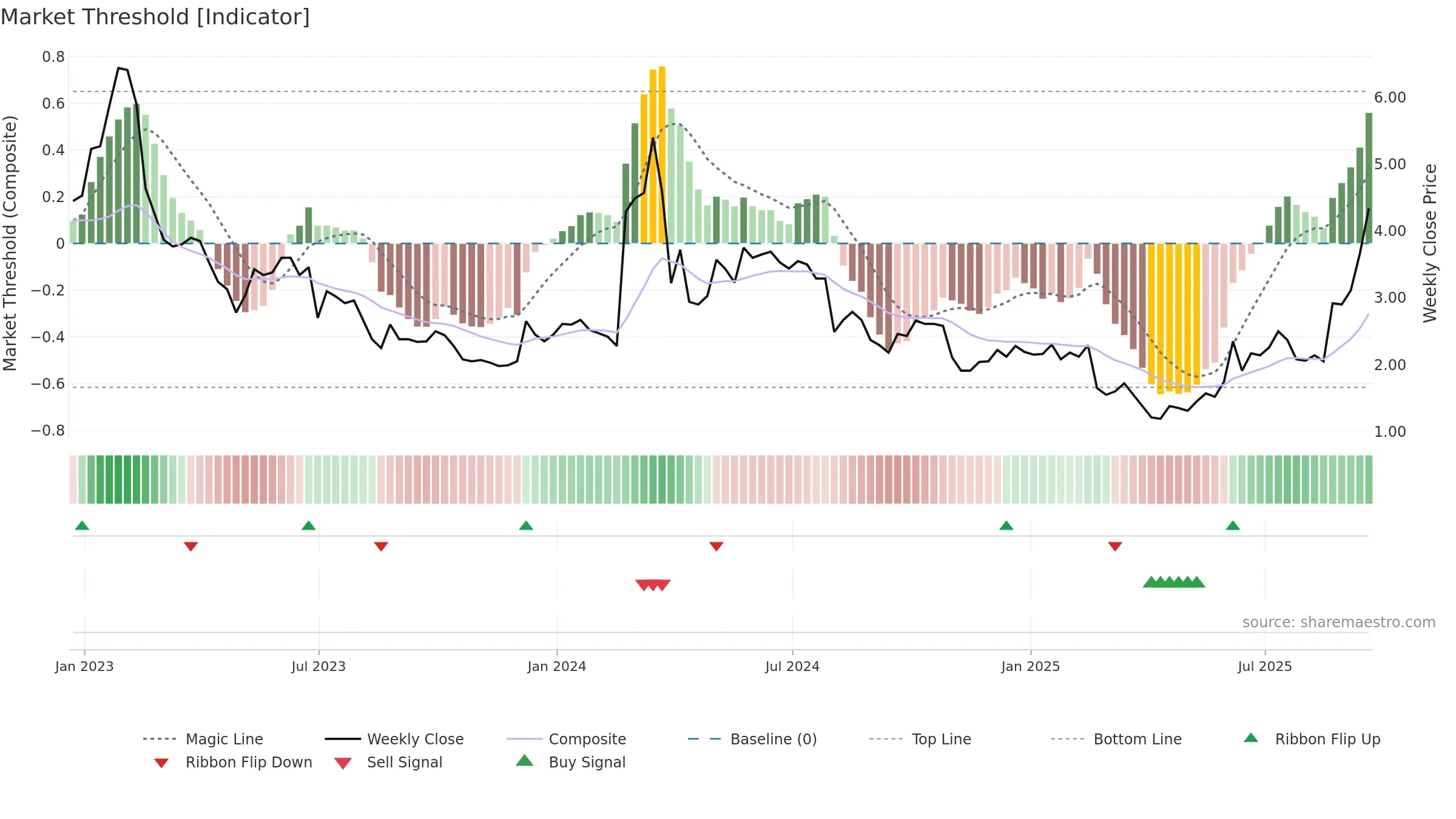Image resolution: width=1456 pixels, height=819 pixels.
Task: Click the 0.8 left axis tick label
Action: click(53, 57)
